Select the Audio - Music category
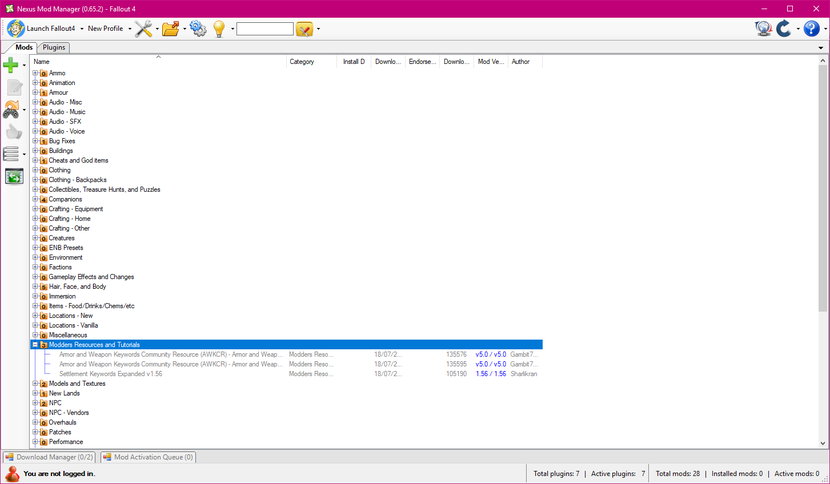The image size is (830, 484). (x=67, y=112)
